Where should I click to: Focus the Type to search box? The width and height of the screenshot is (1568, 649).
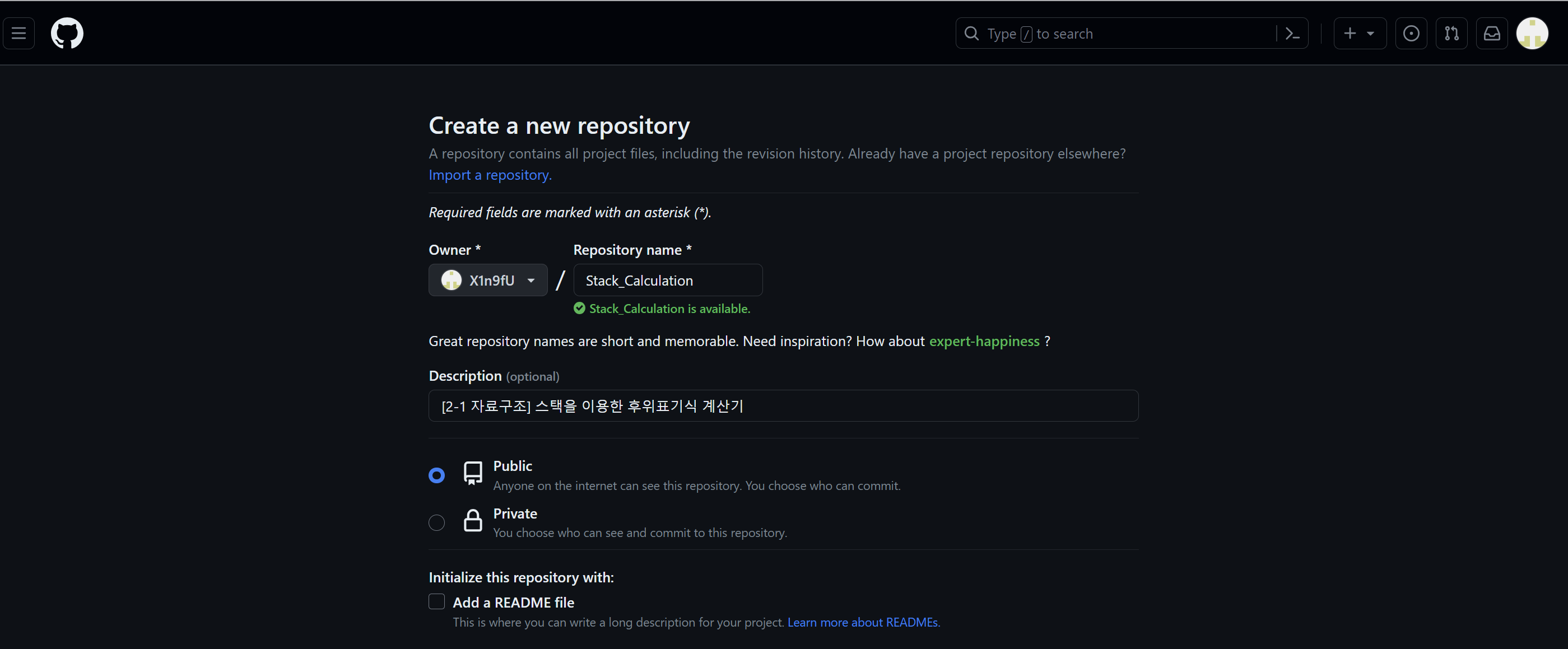point(1120,34)
